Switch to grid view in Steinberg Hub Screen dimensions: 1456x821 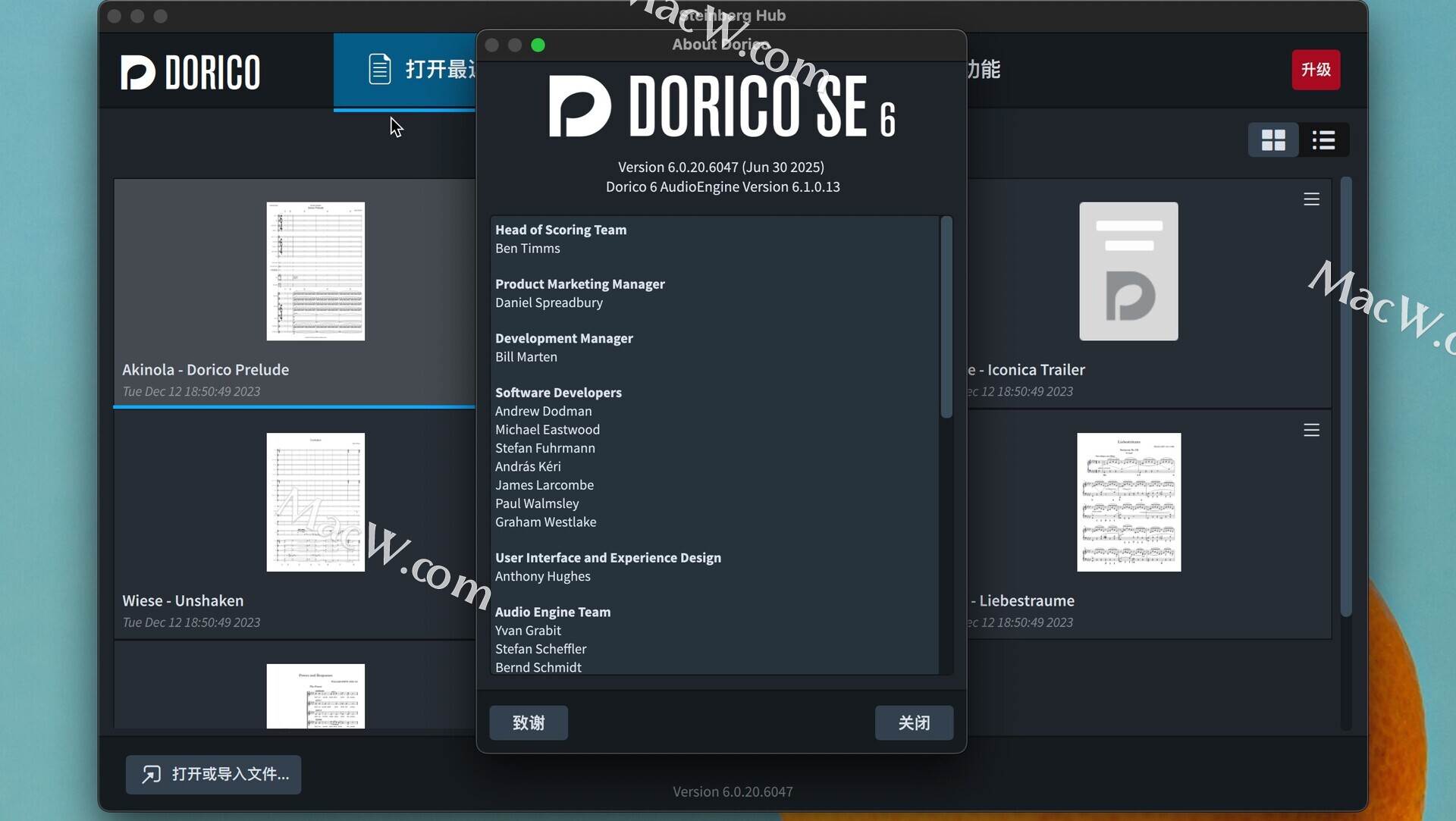coord(1273,139)
